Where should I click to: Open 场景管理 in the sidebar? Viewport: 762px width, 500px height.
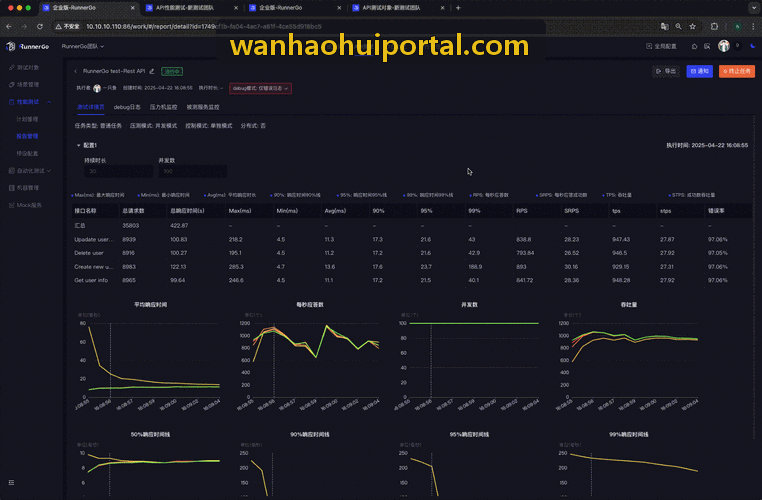coord(24,85)
